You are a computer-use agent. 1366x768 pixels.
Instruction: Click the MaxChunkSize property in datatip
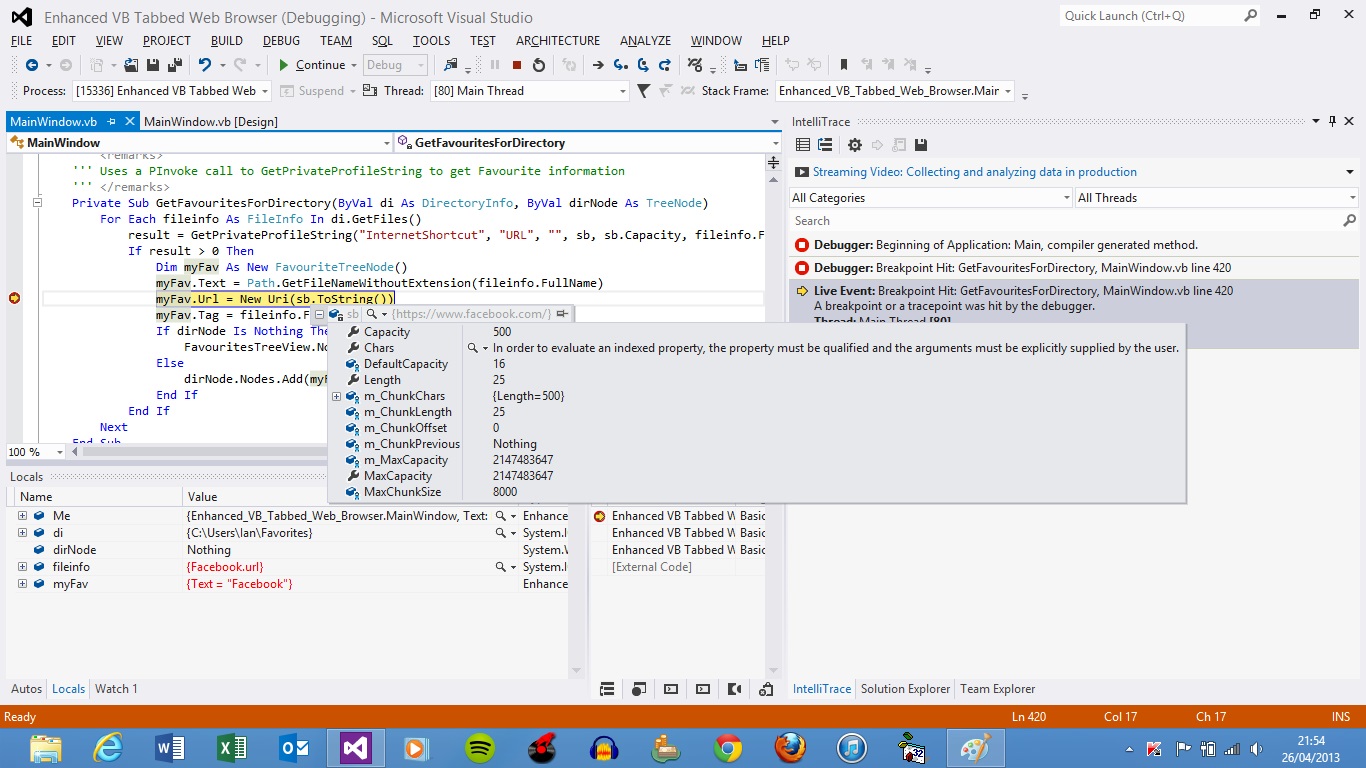coord(402,492)
